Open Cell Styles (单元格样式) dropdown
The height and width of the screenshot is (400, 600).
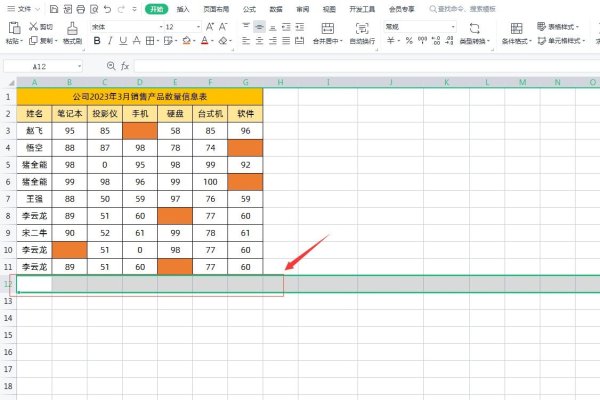(x=561, y=41)
